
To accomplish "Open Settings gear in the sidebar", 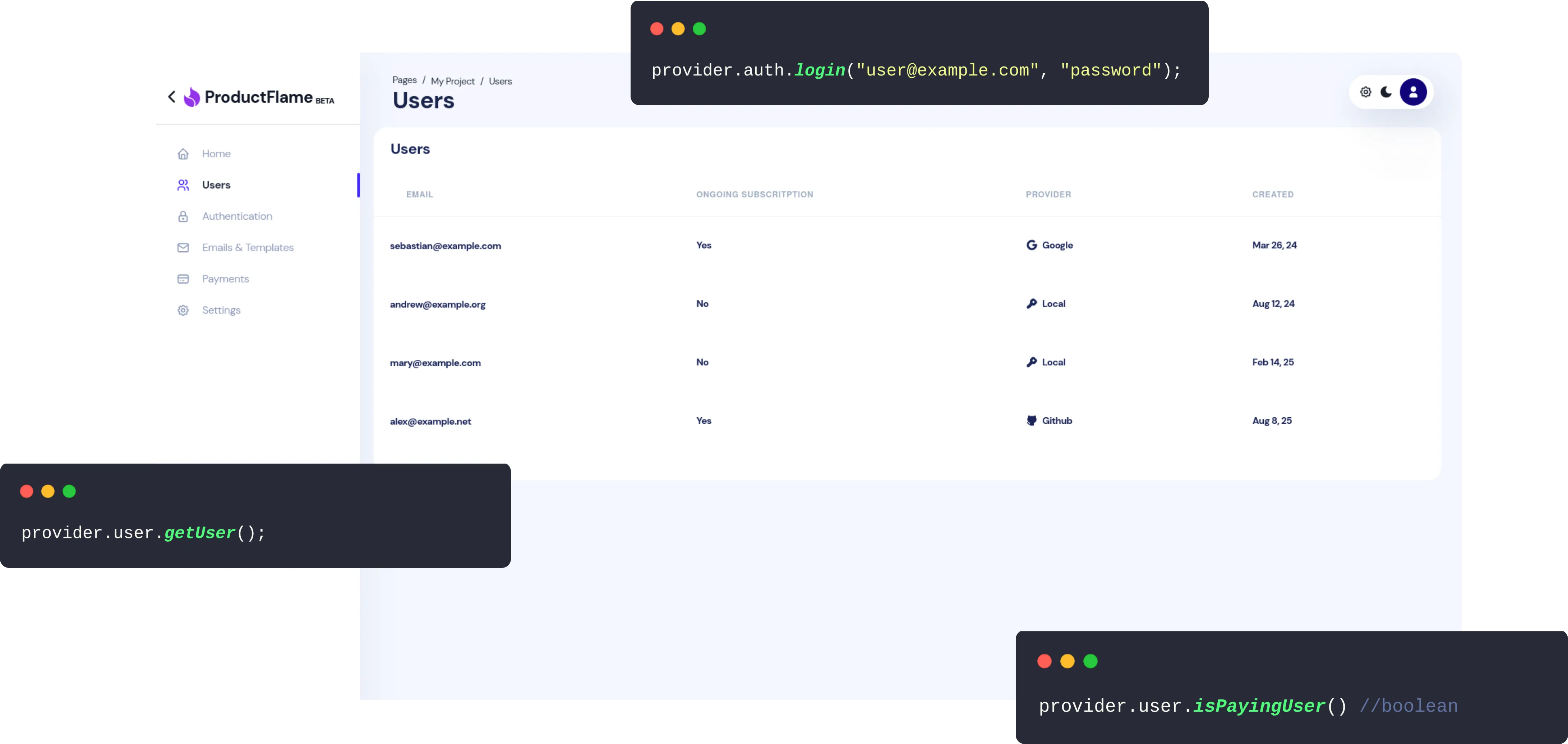I will 183,311.
